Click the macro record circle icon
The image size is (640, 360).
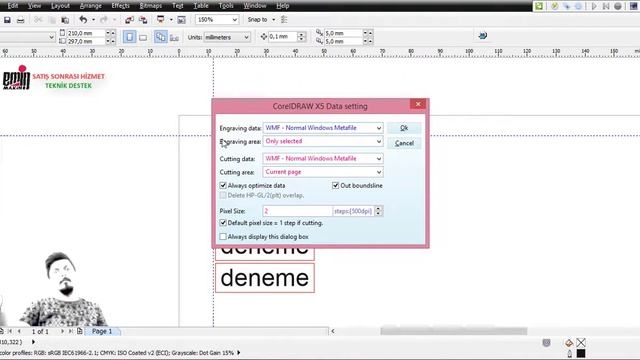[618, 6]
